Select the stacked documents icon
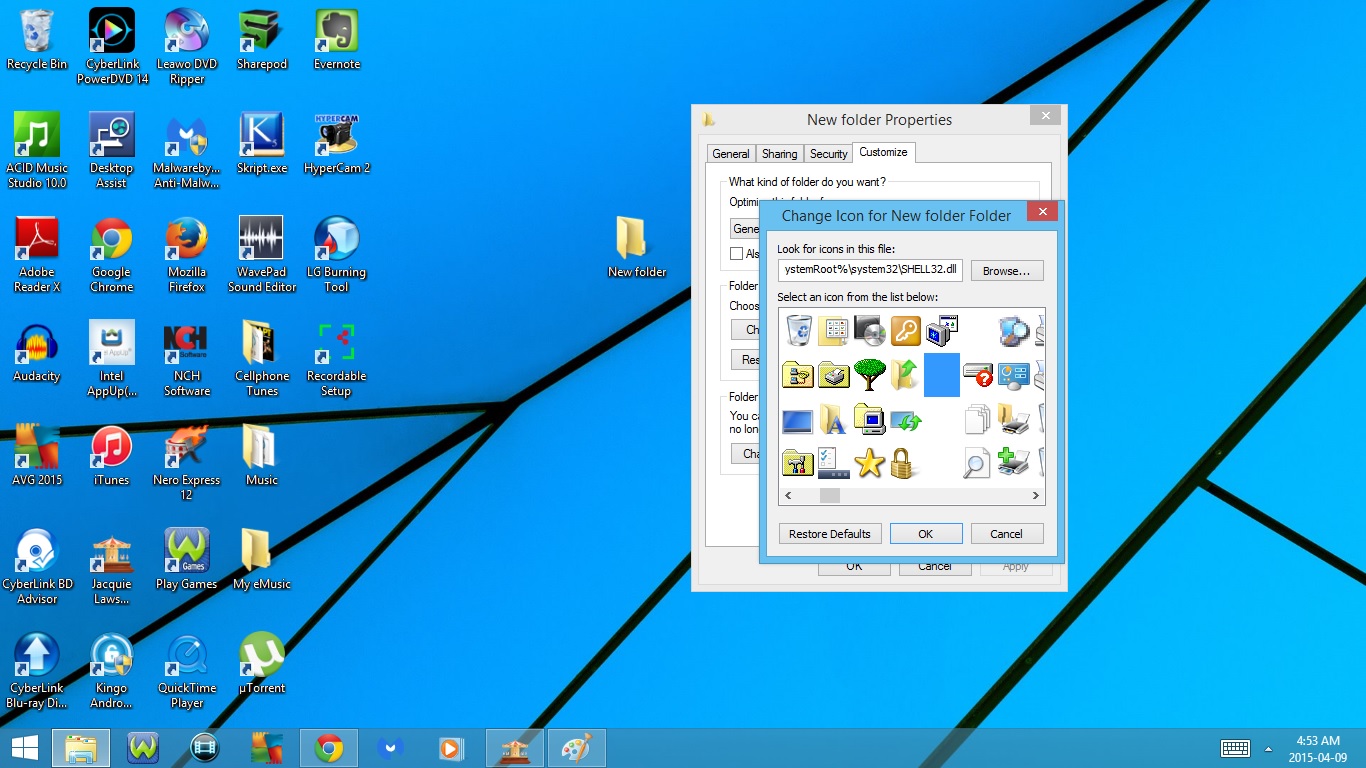The height and width of the screenshot is (768, 1366). pos(977,418)
